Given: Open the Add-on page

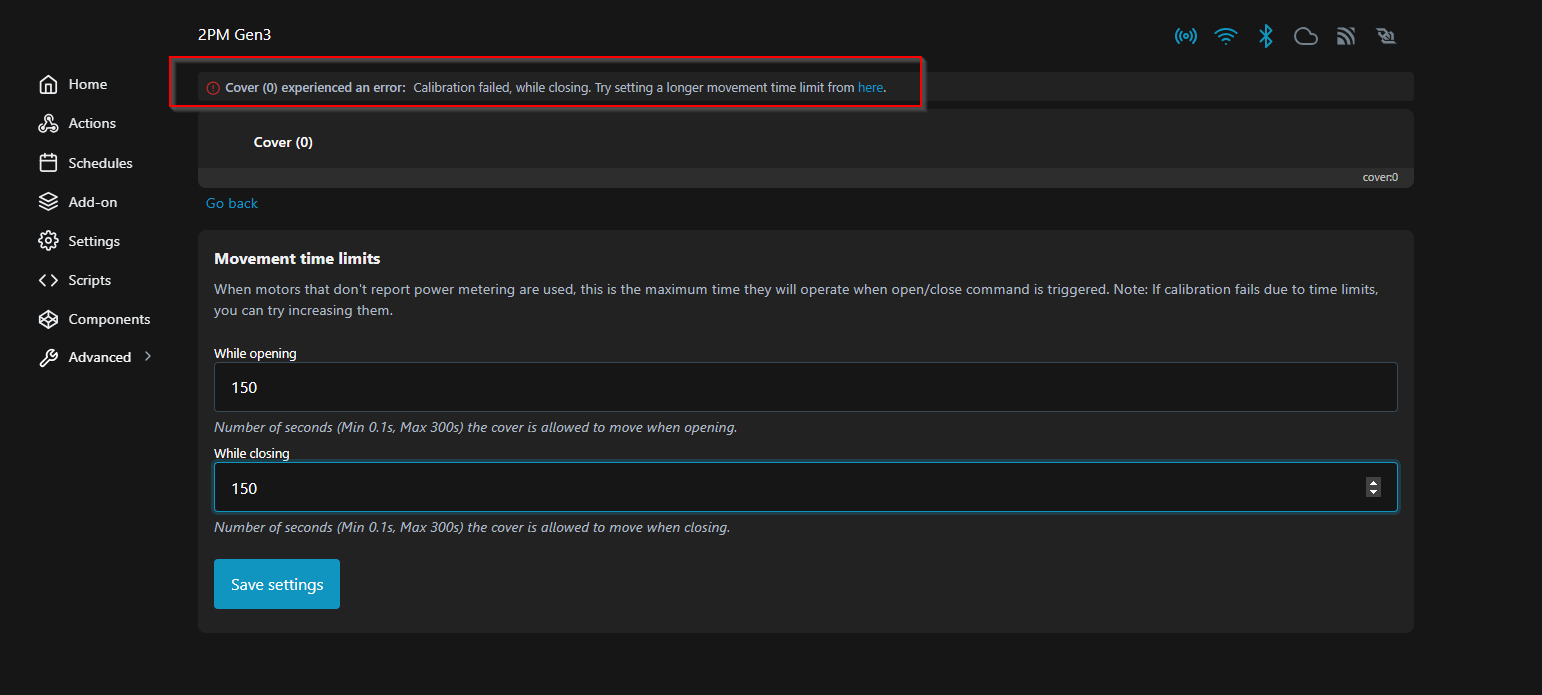Looking at the screenshot, I should click(x=92, y=202).
